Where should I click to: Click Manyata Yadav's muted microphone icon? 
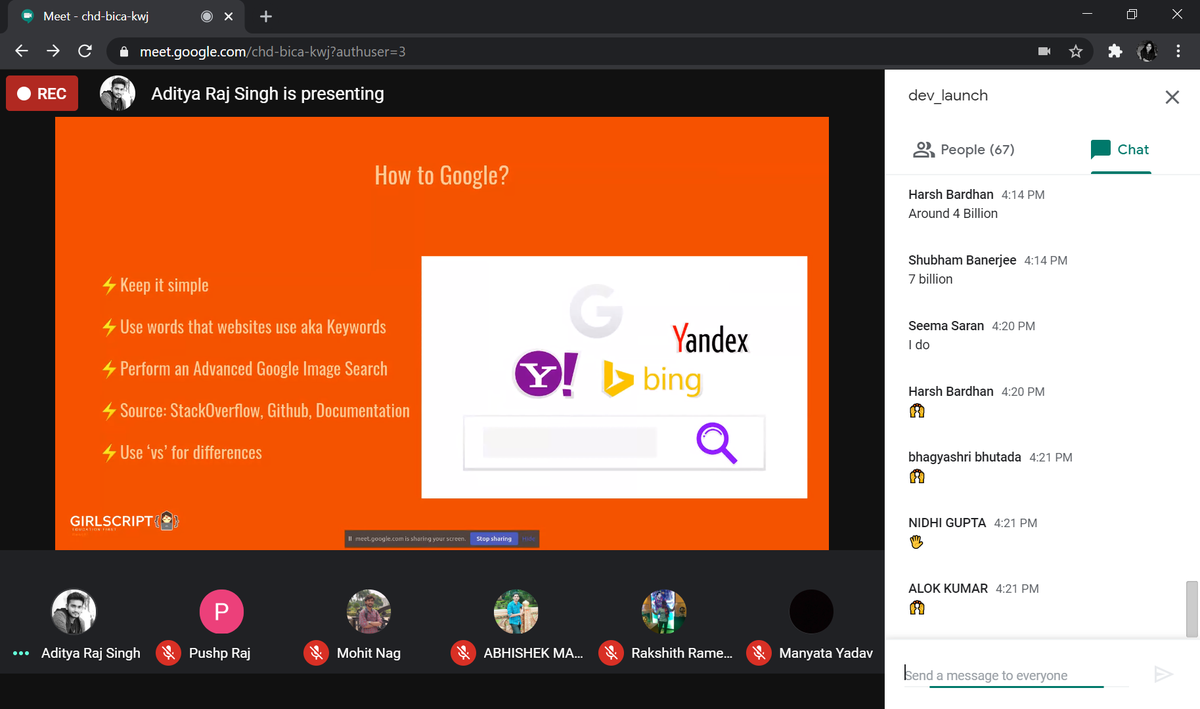[759, 653]
